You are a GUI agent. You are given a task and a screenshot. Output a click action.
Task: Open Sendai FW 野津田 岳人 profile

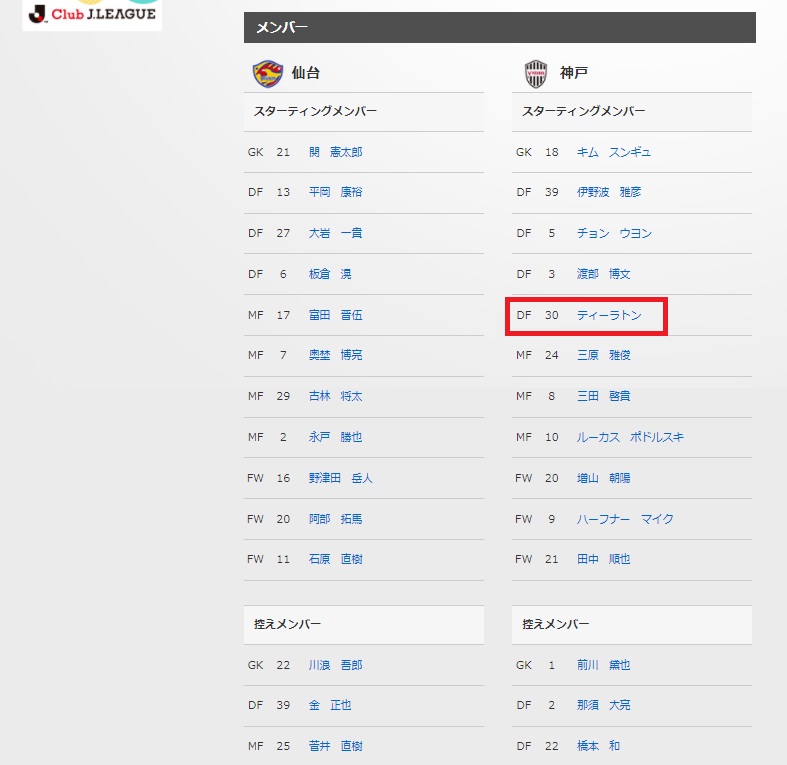(341, 478)
